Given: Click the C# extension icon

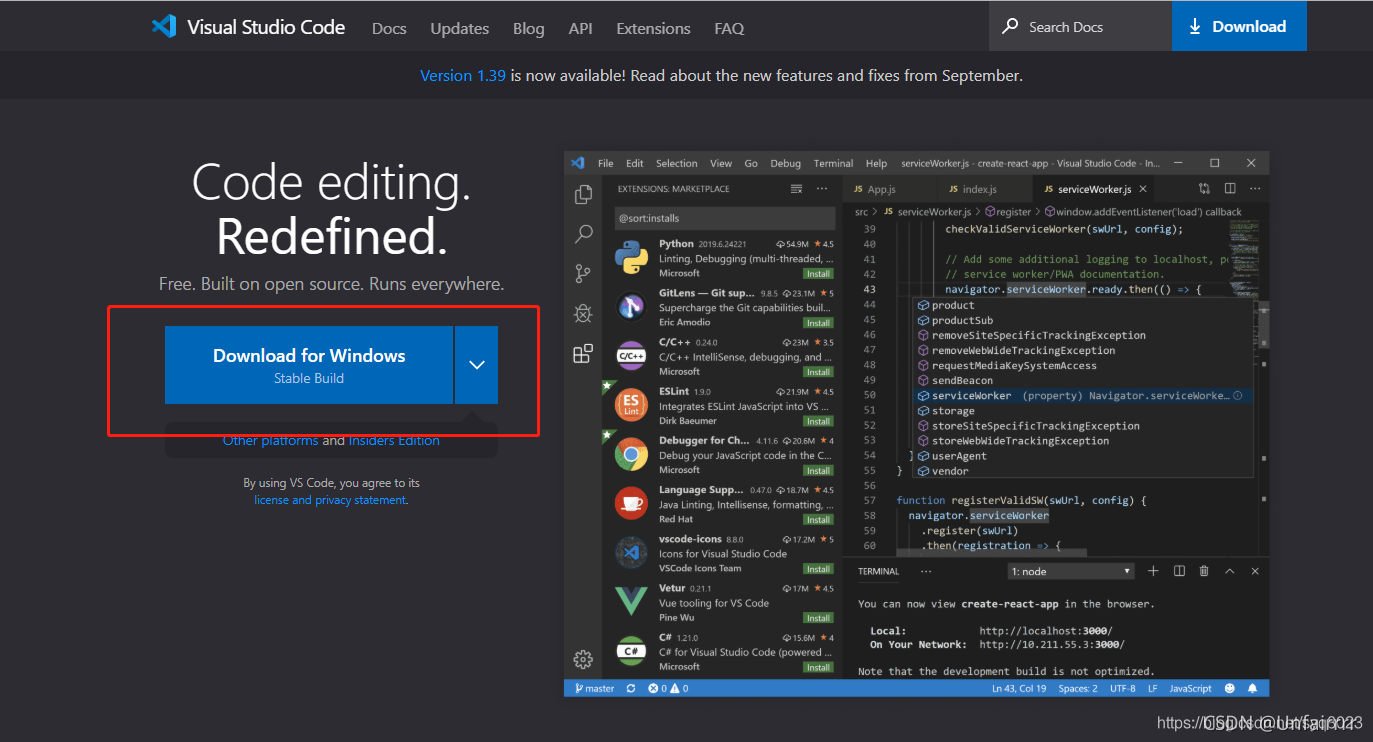Looking at the screenshot, I should coord(631,651).
